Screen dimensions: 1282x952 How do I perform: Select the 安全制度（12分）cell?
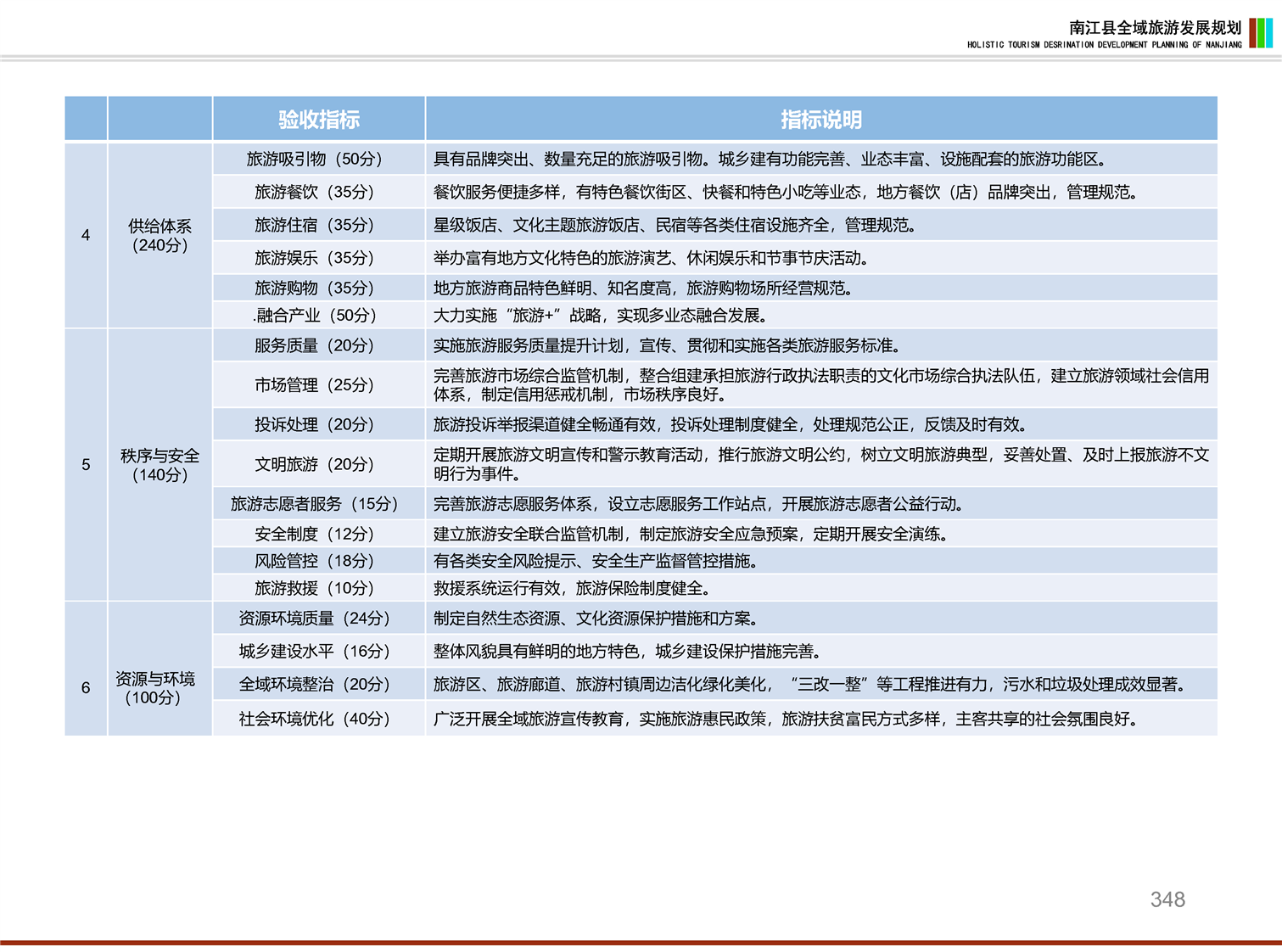point(318,534)
